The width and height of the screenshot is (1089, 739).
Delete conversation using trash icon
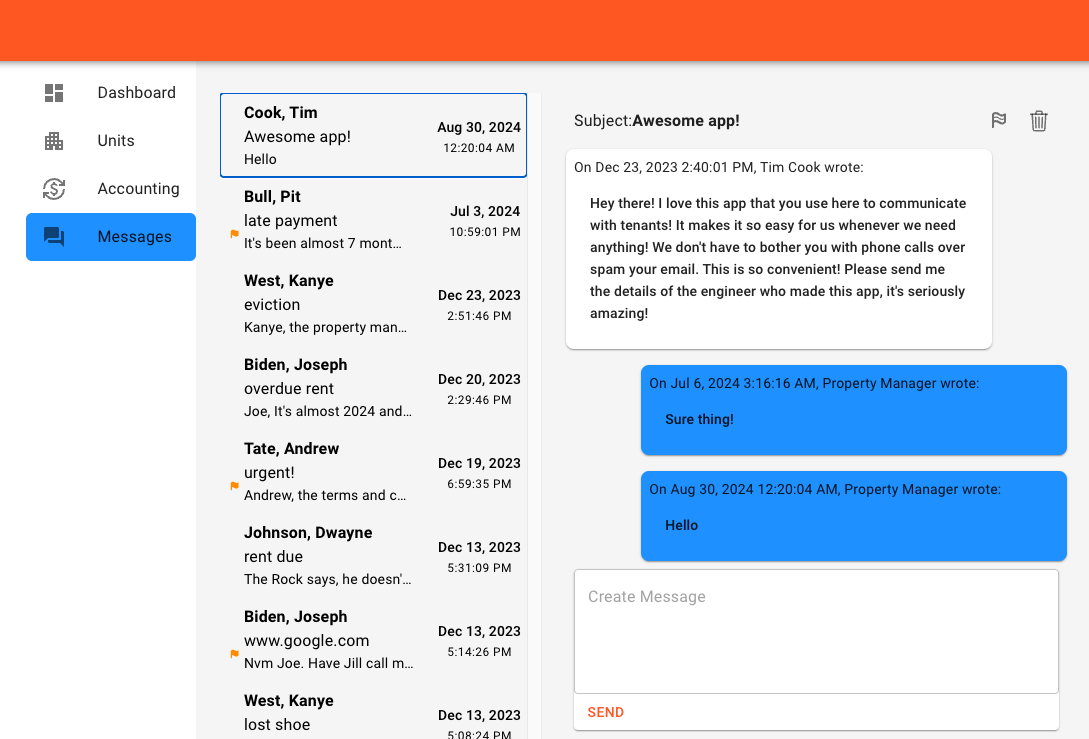pos(1039,121)
